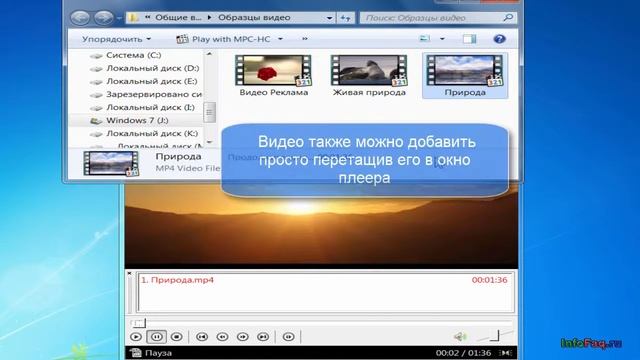Open the view options dropdown arrow

click(x=442, y=39)
